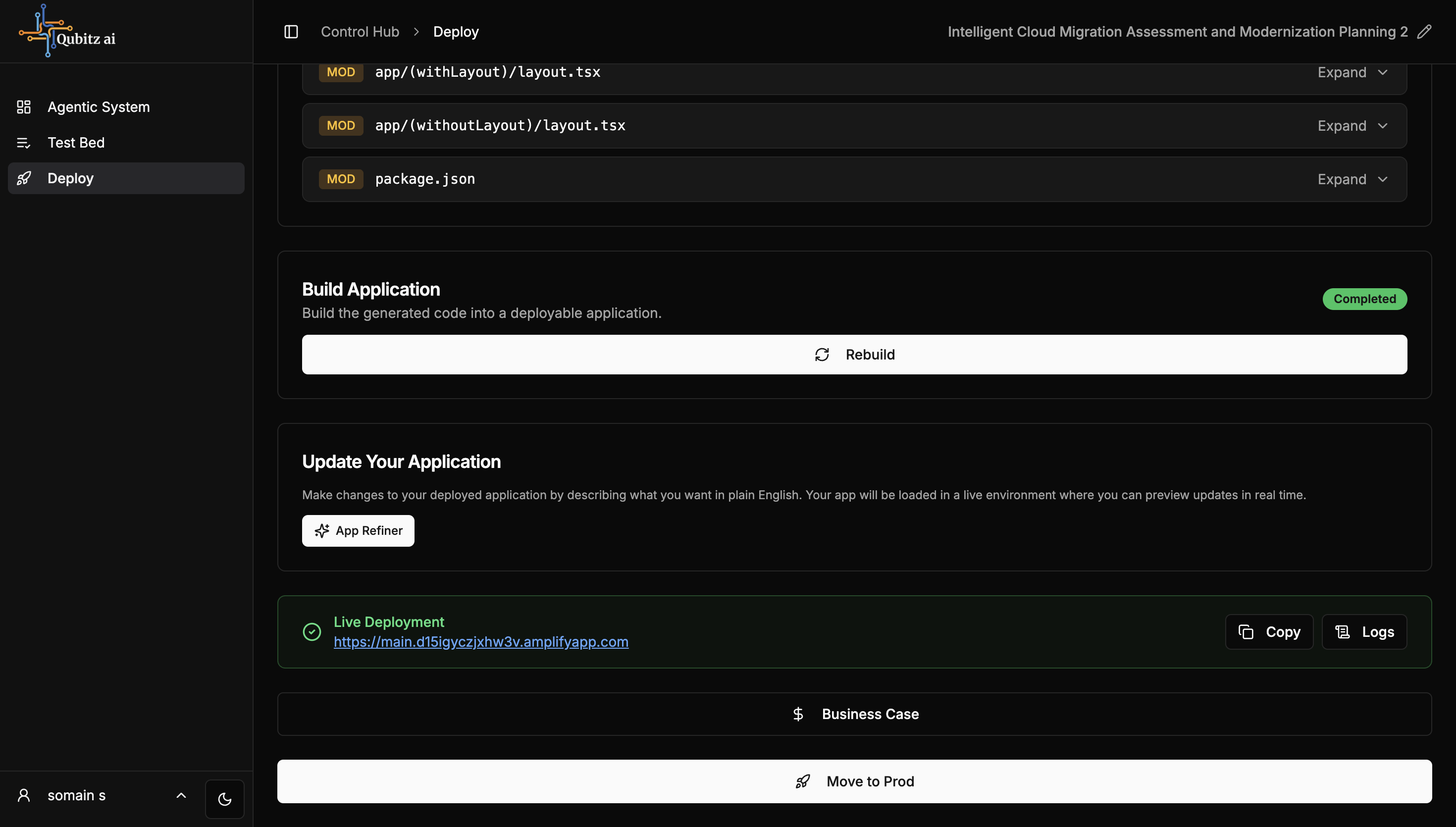The width and height of the screenshot is (1456, 827).
Task: Open Test Bed from sidebar
Action: click(x=76, y=143)
